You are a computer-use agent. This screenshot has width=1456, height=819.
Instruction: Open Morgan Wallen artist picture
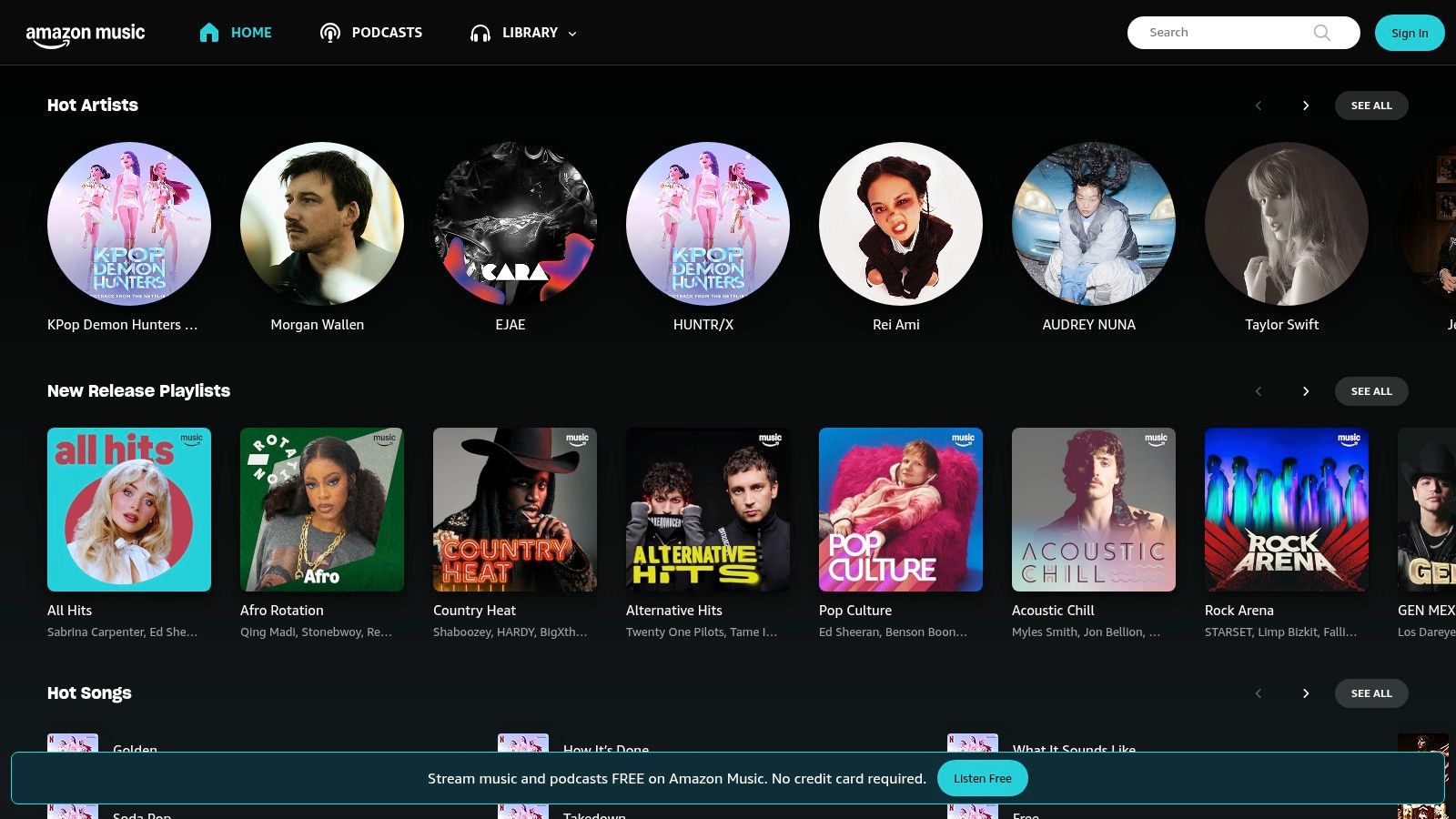point(322,224)
